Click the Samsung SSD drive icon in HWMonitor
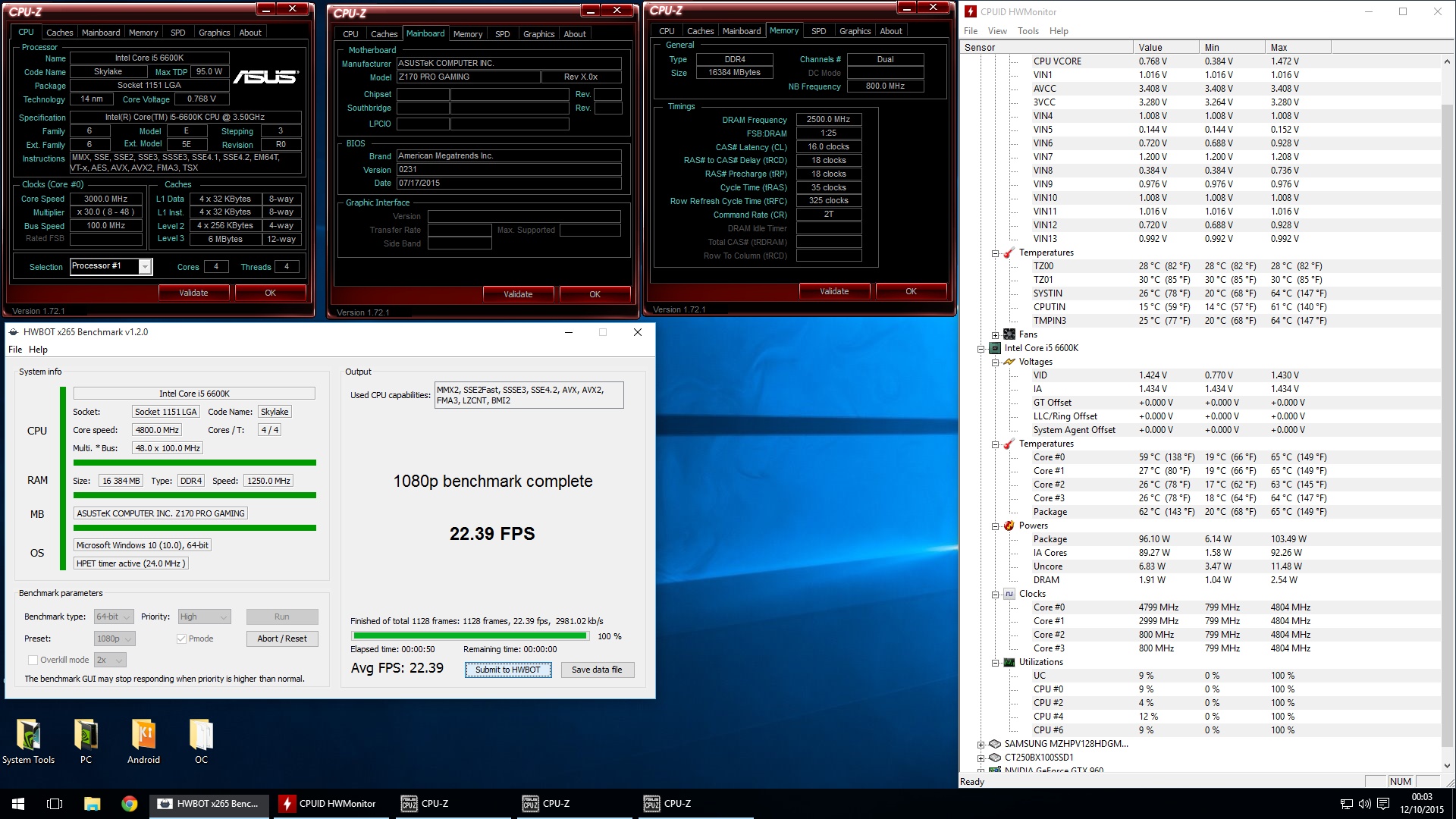Viewport: 1456px width, 819px height. (995, 744)
